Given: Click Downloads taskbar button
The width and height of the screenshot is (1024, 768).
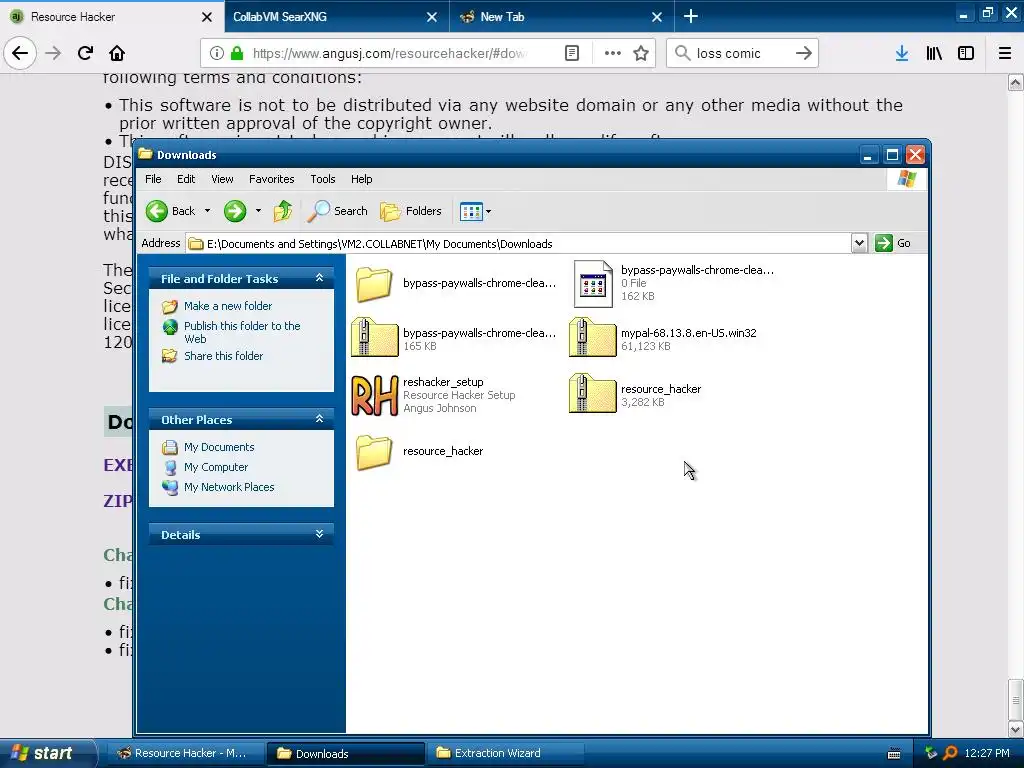Looking at the screenshot, I should (345, 754).
